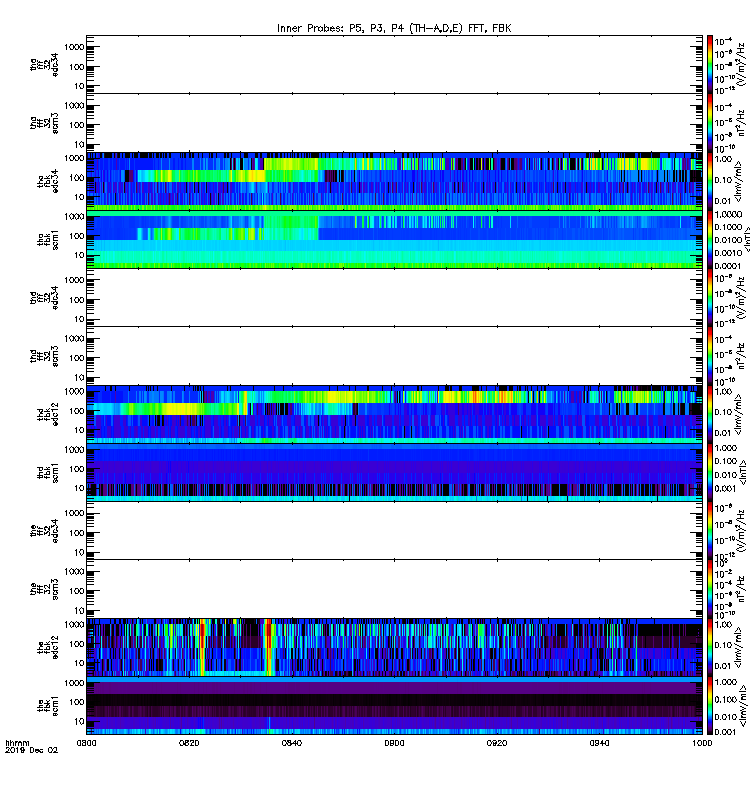Click the 'nT²/Hz' unit label of tha fff scm3
This screenshot has height=800, width=750.
[741, 123]
